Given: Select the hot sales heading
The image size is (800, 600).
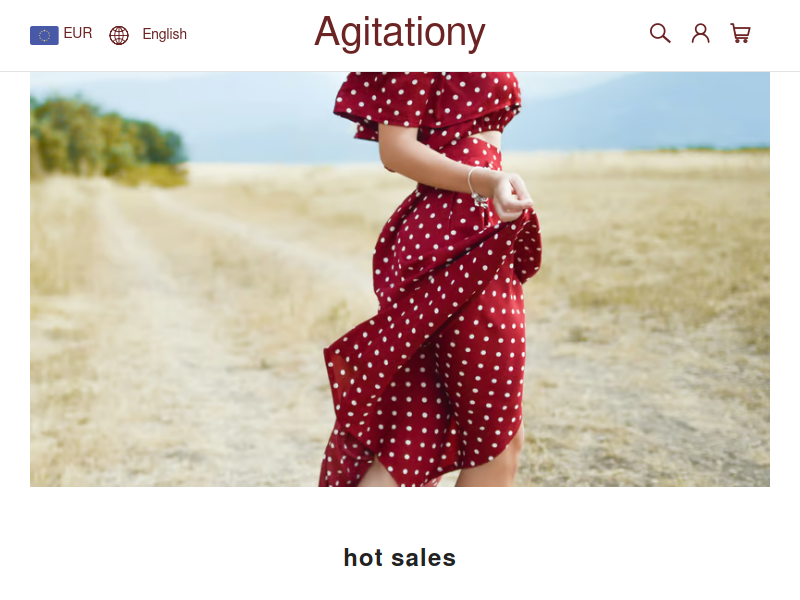Looking at the screenshot, I should point(399,558).
